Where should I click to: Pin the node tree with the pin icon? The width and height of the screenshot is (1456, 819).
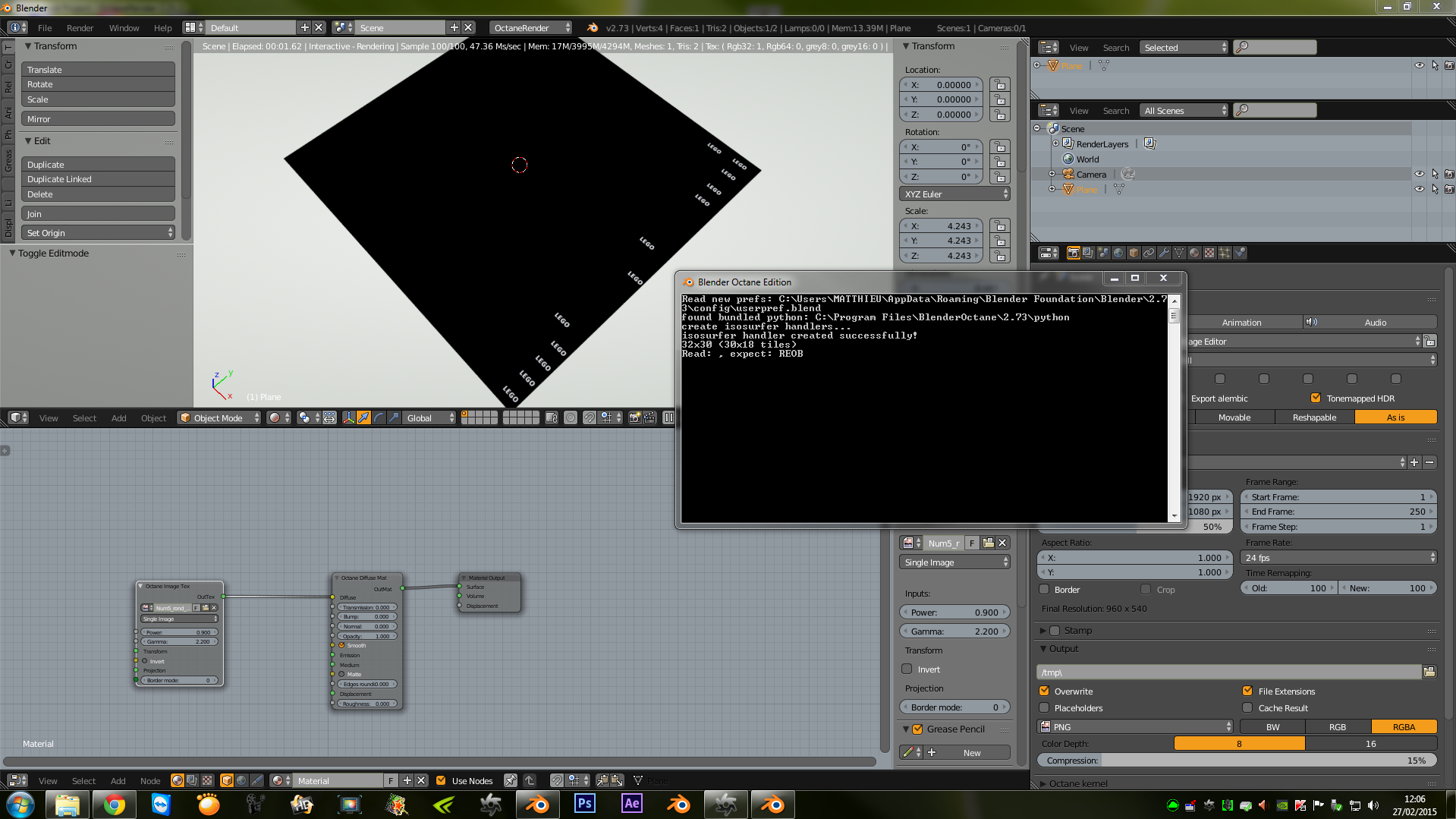pos(511,780)
